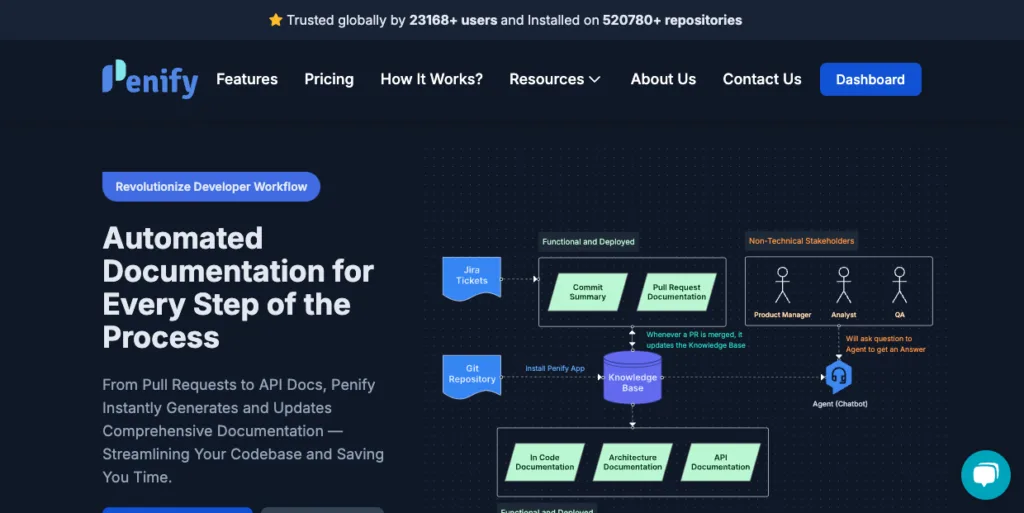Image resolution: width=1024 pixels, height=513 pixels.
Task: Click 'Will ask question to Agent' note
Action: click(886, 344)
